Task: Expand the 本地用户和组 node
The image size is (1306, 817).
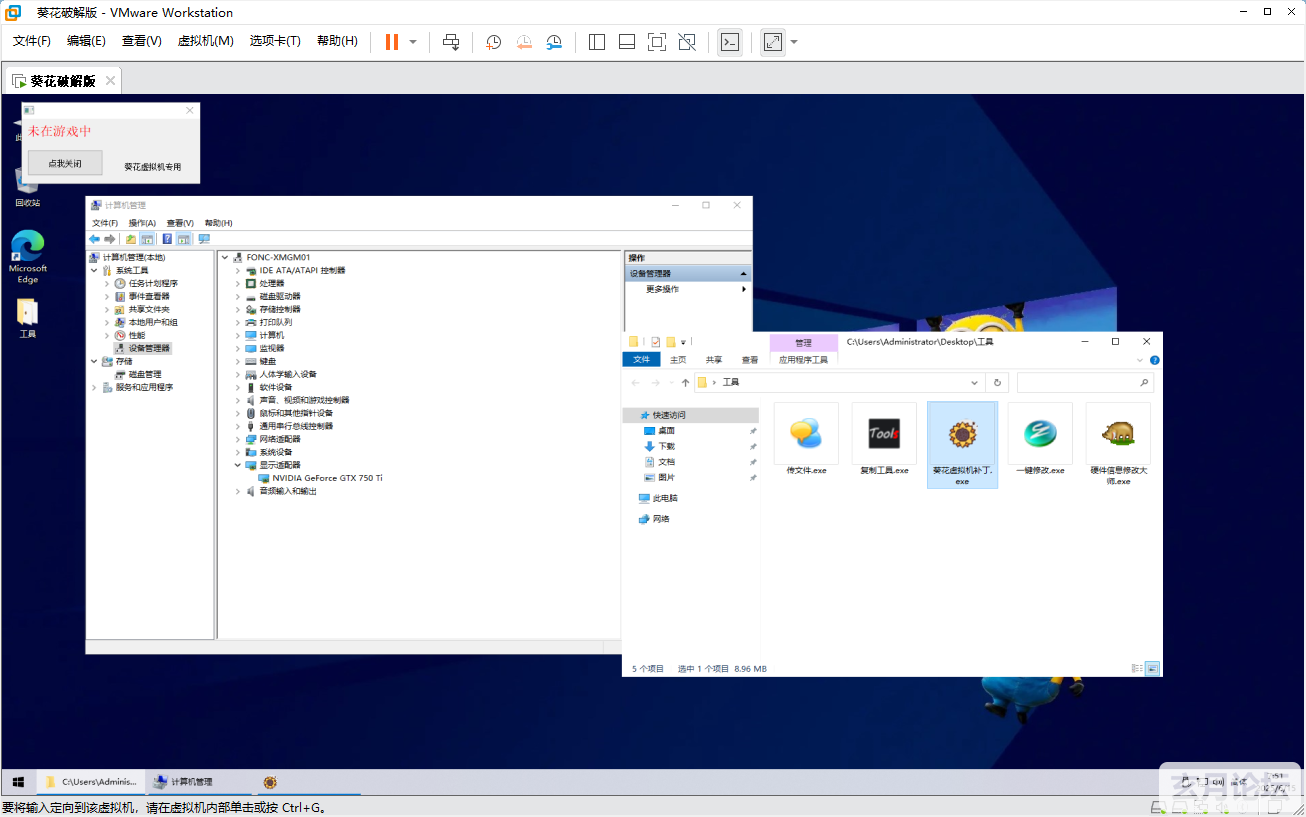Action: coord(107,322)
